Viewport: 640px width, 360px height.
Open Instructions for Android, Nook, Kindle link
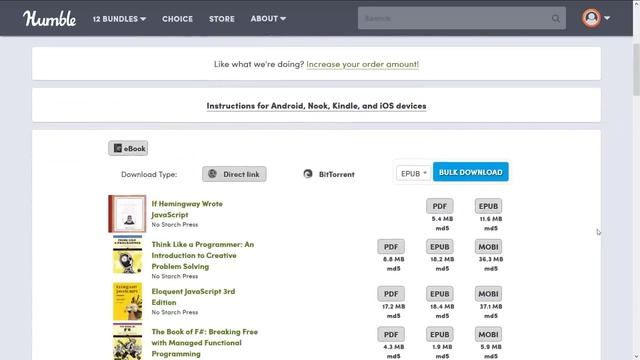pos(316,106)
